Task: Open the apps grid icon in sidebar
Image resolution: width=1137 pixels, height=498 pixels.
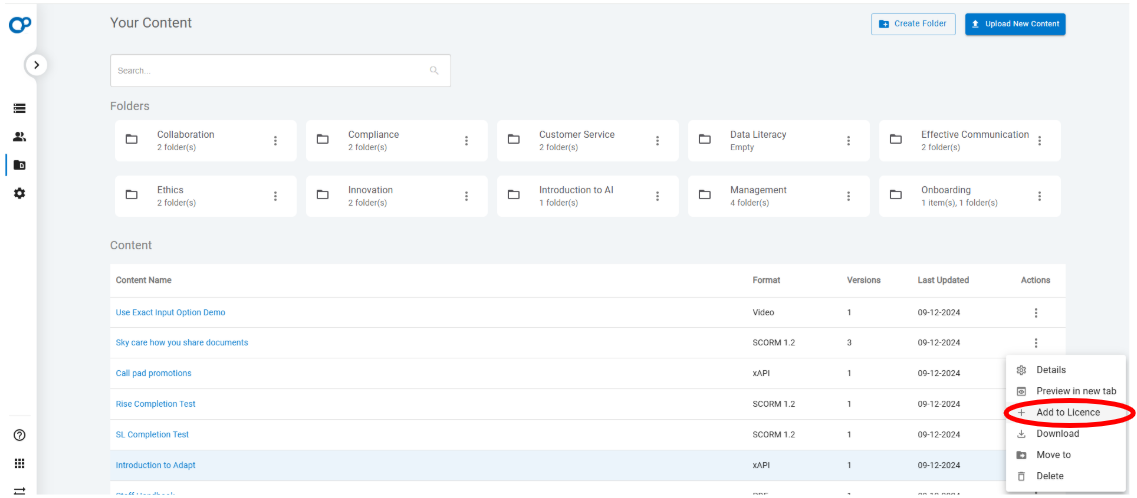Action: 19,463
